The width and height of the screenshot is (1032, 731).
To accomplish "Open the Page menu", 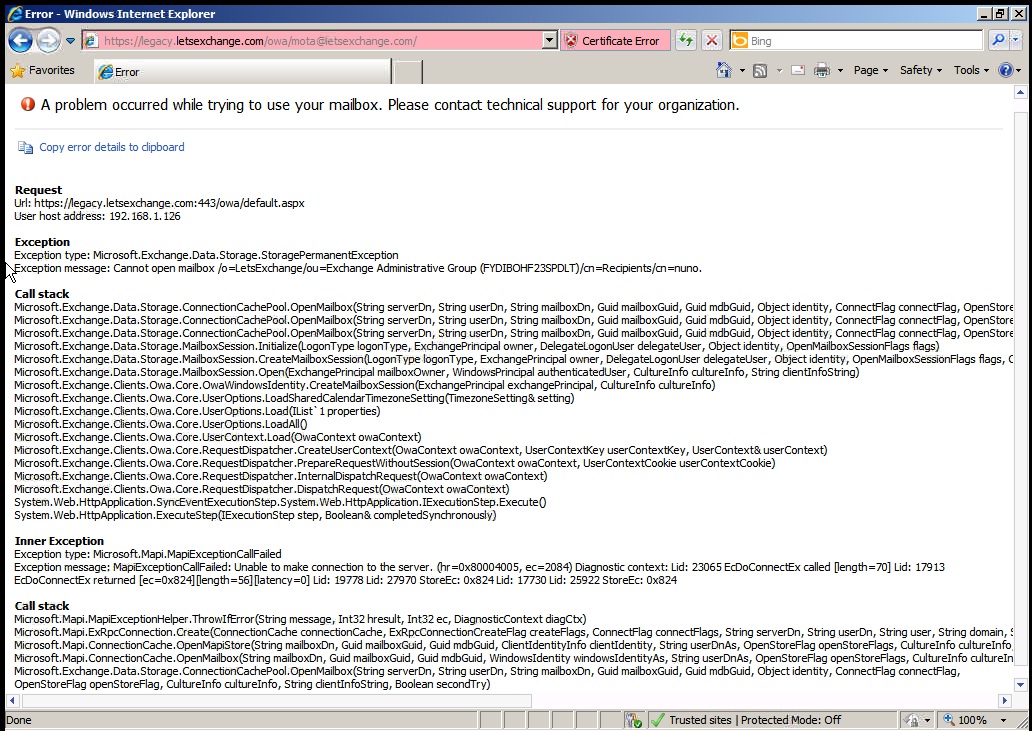I will [871, 70].
